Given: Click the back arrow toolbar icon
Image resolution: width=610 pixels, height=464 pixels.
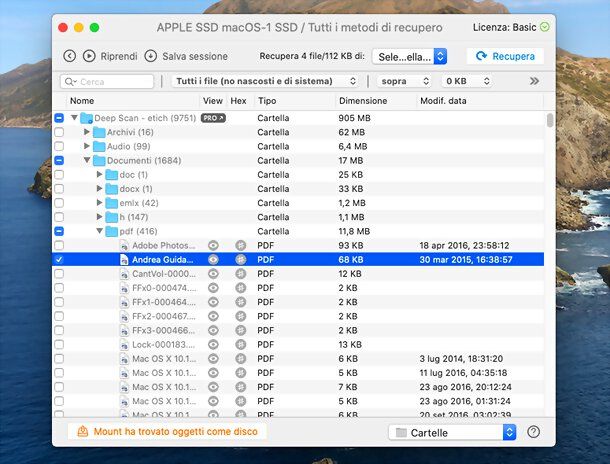Looking at the screenshot, I should (69, 56).
